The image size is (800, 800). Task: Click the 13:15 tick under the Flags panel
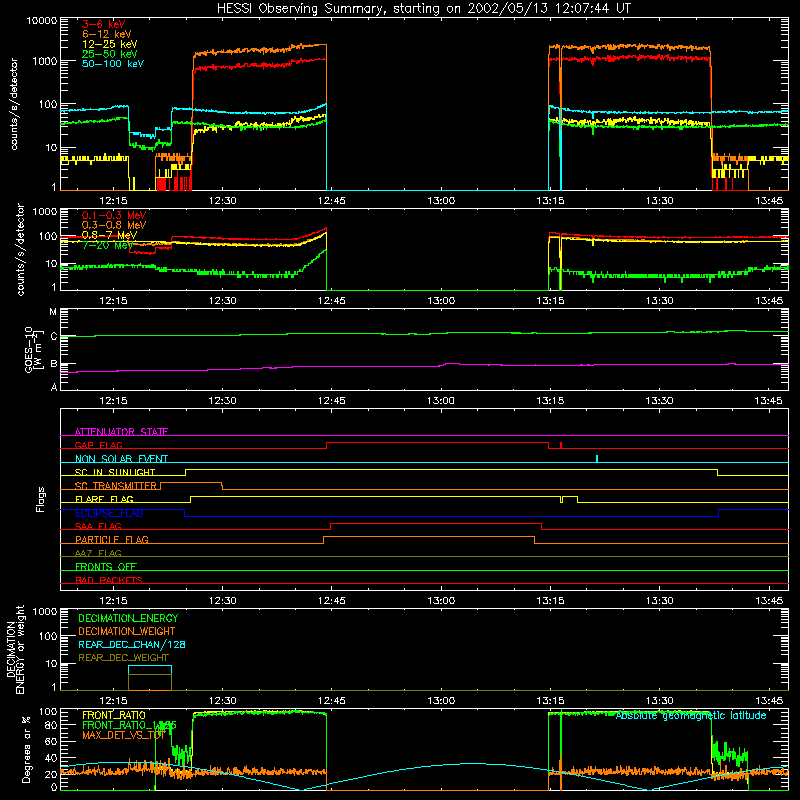coord(550,601)
